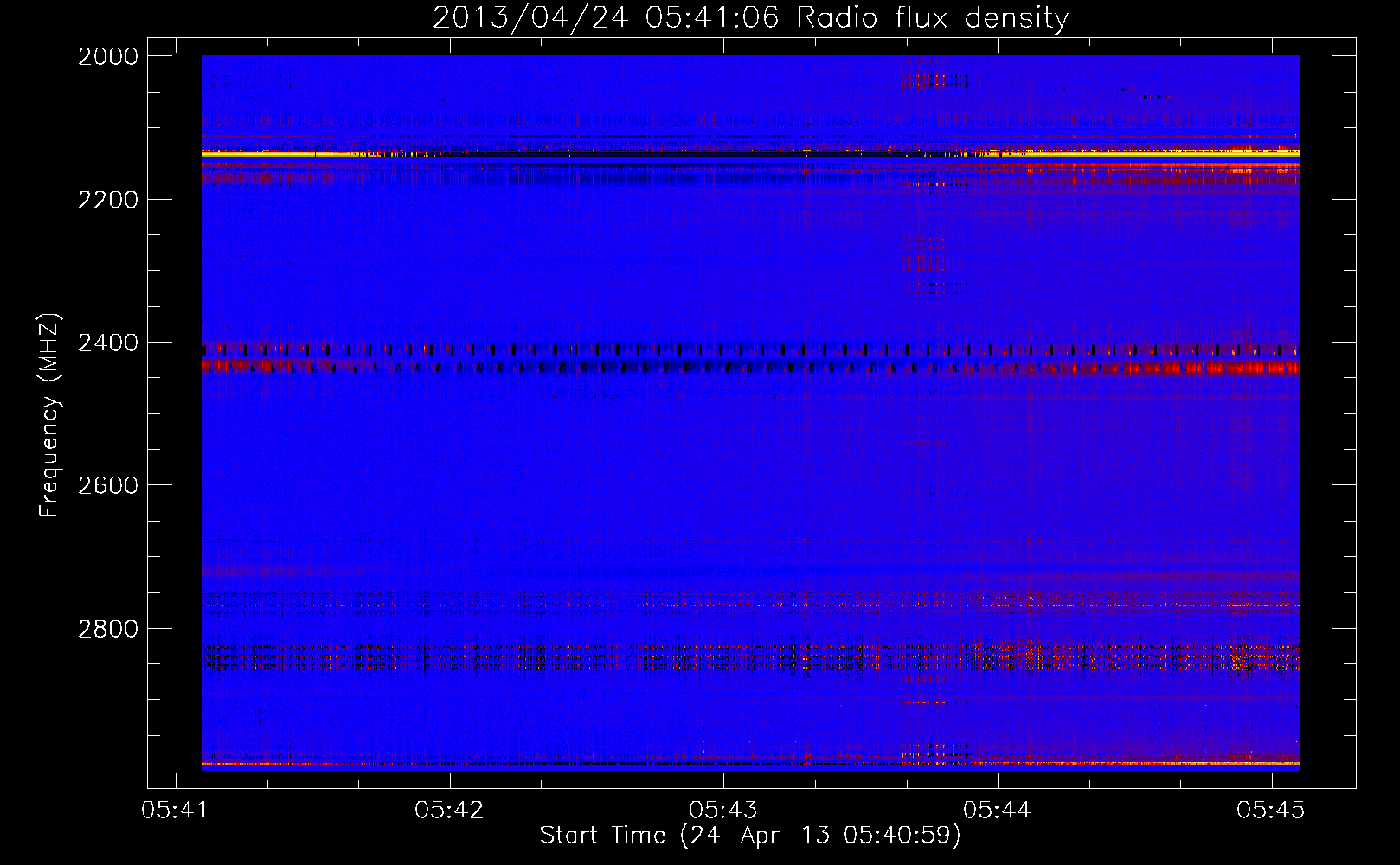
Task: Click the 05:41 time tick label
Action: click(176, 810)
